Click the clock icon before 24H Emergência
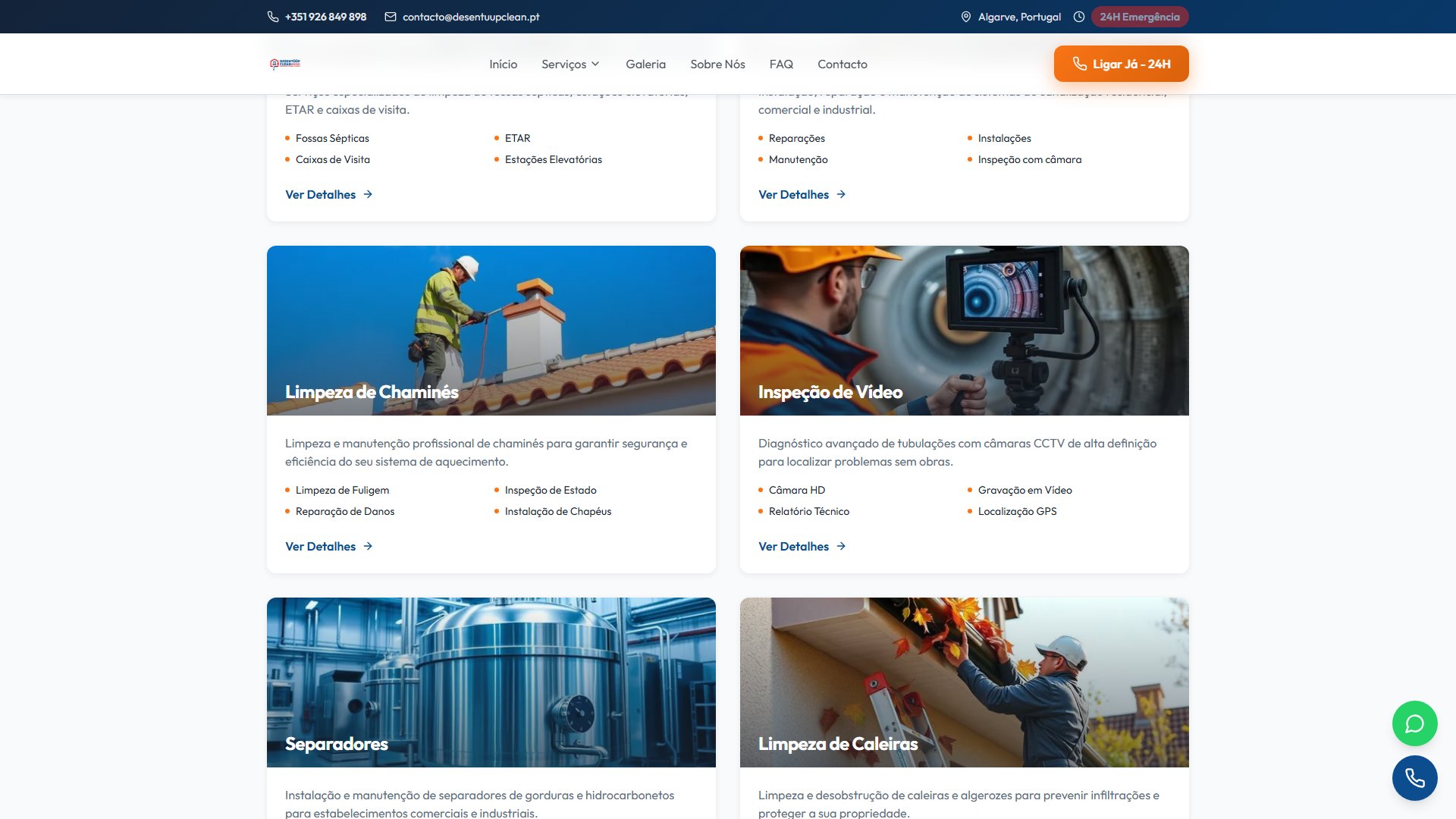 pyautogui.click(x=1078, y=17)
